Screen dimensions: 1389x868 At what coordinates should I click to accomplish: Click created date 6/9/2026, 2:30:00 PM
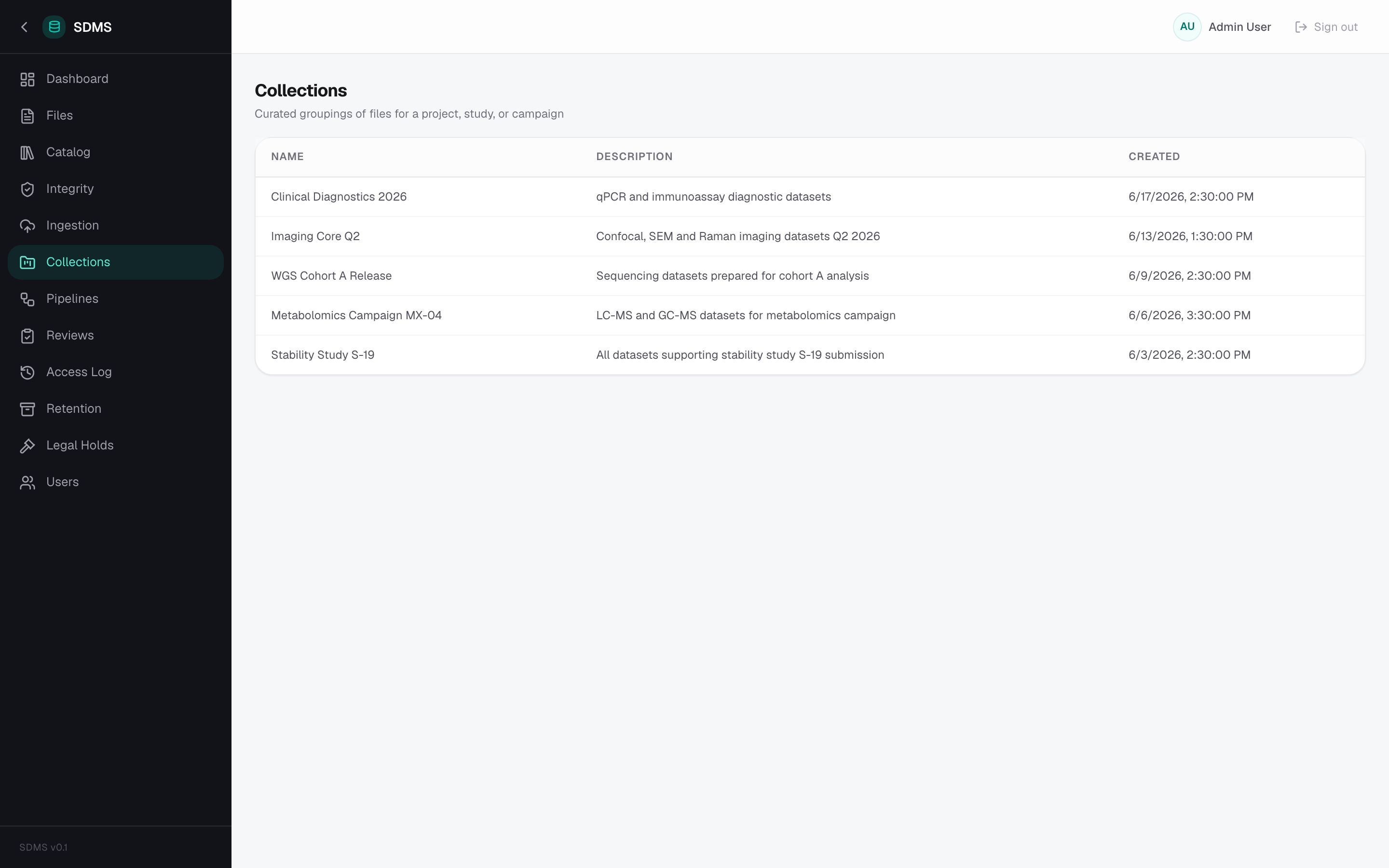(1189, 276)
